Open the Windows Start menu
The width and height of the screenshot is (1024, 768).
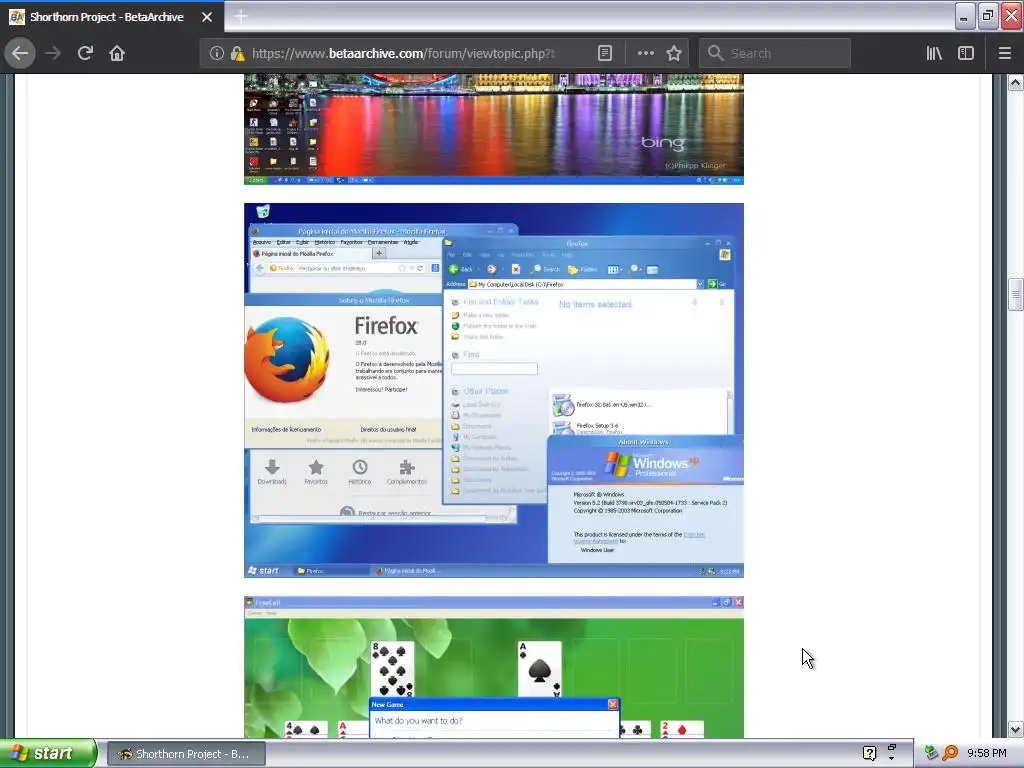(48, 754)
